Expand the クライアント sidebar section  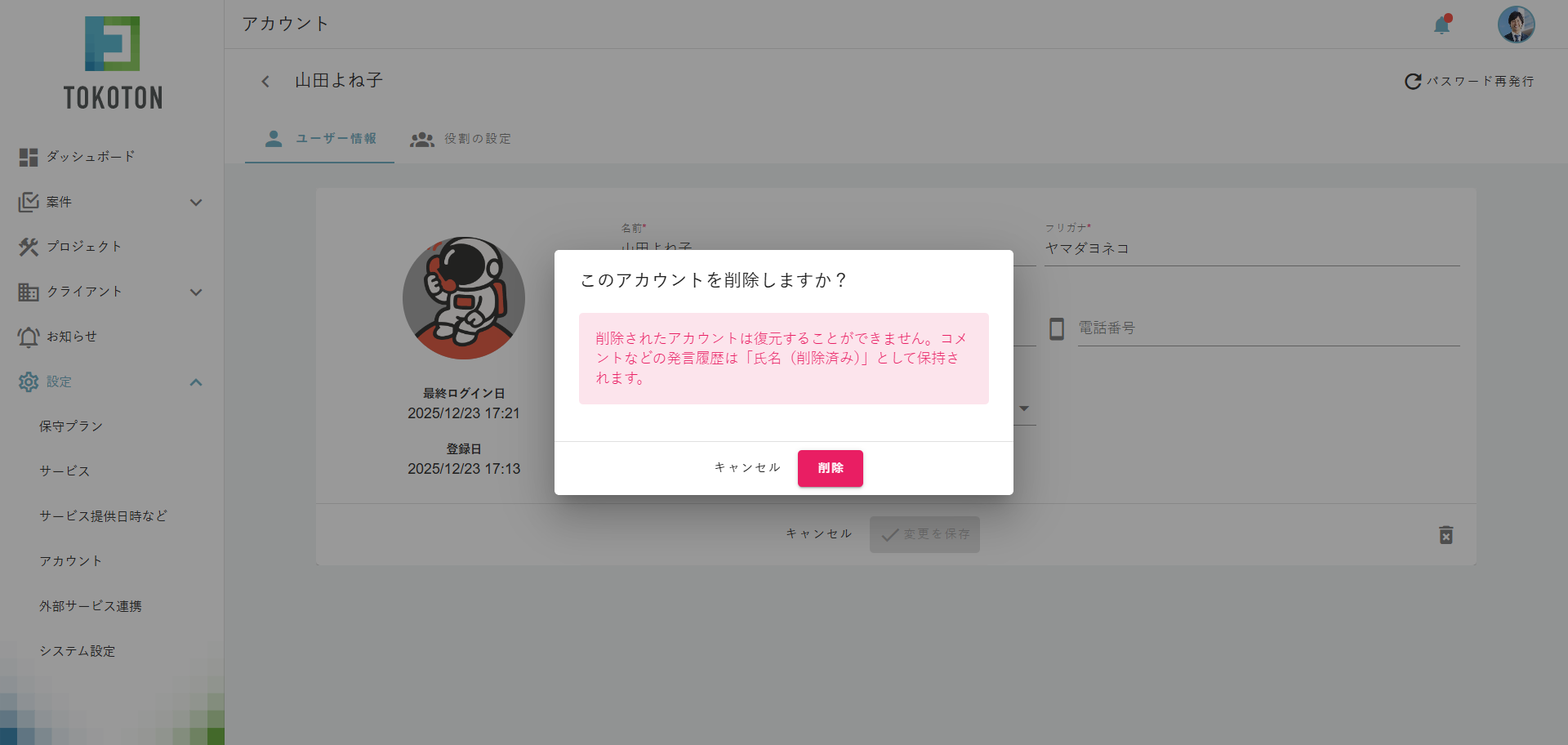click(196, 292)
